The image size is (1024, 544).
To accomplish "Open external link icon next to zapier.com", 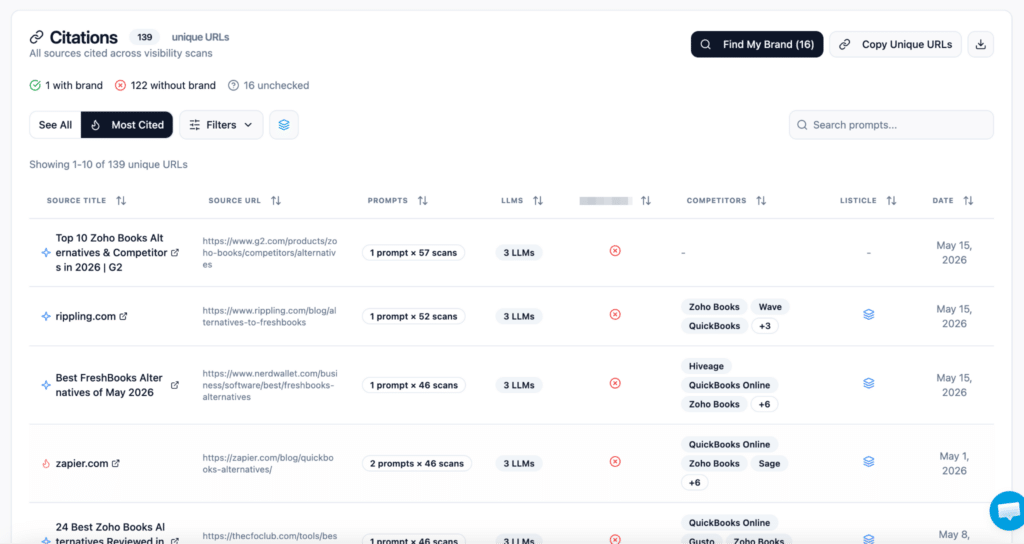I will point(116,463).
